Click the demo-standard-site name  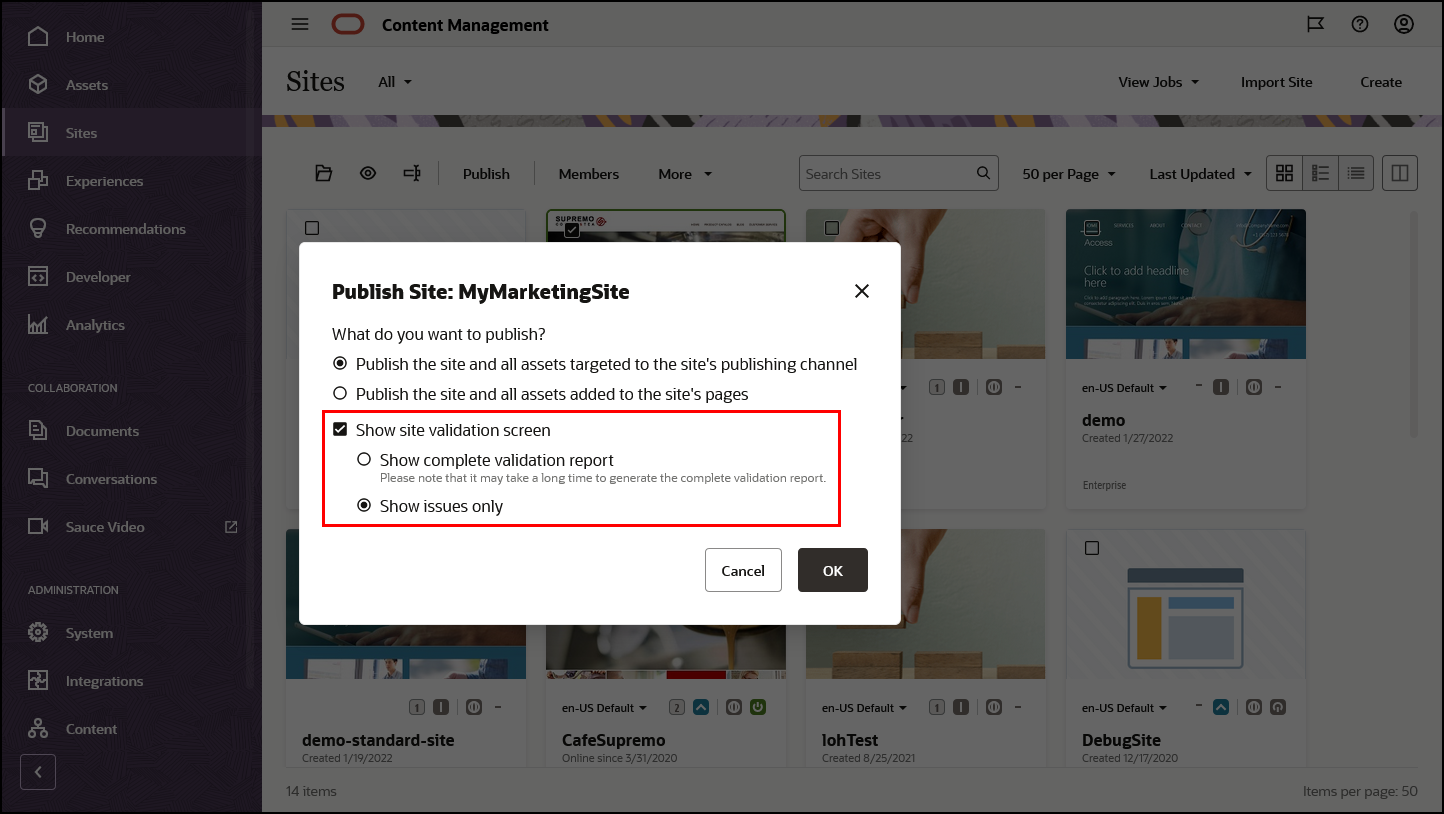[378, 741]
